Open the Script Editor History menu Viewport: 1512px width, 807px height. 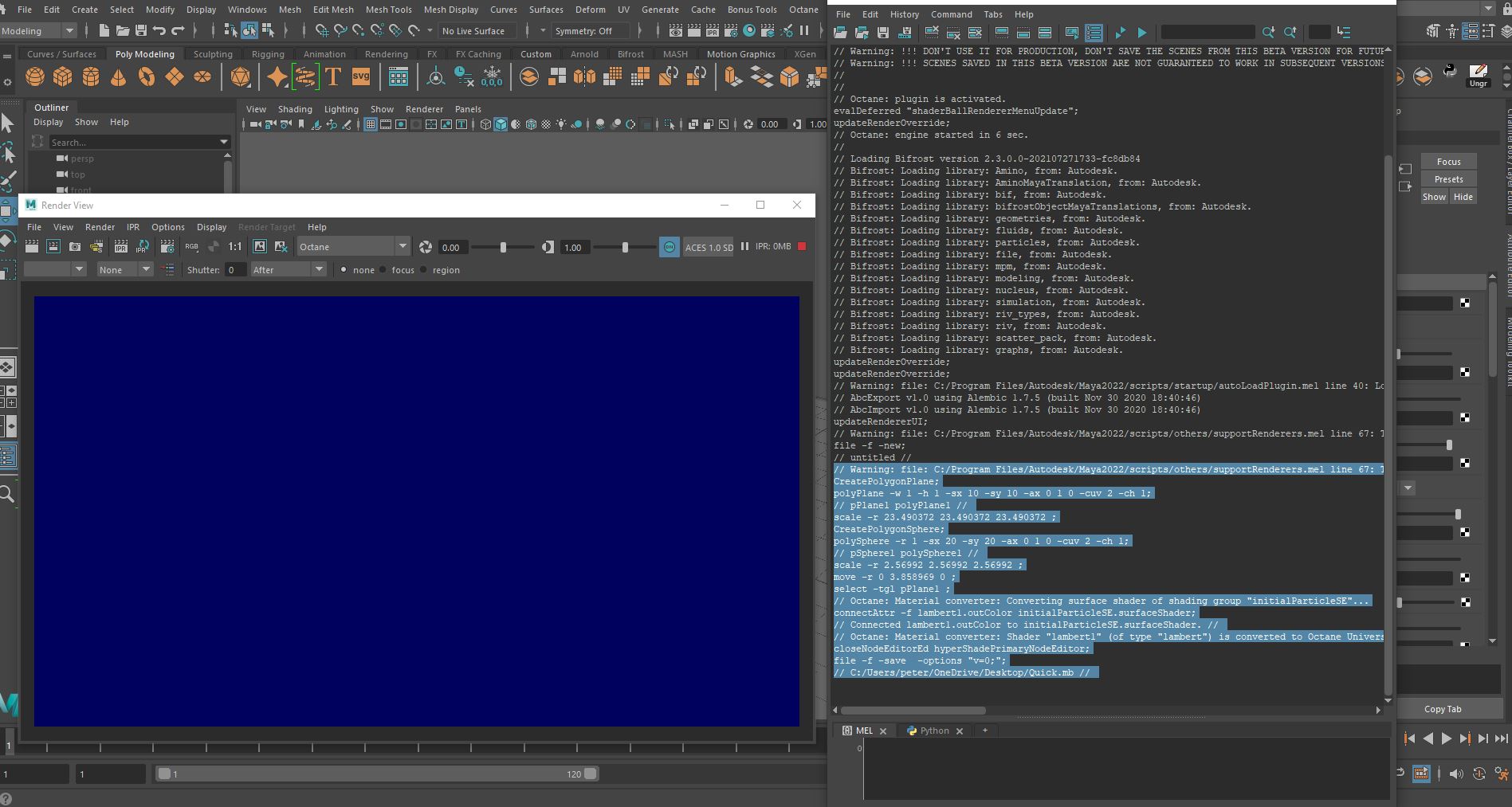click(904, 14)
